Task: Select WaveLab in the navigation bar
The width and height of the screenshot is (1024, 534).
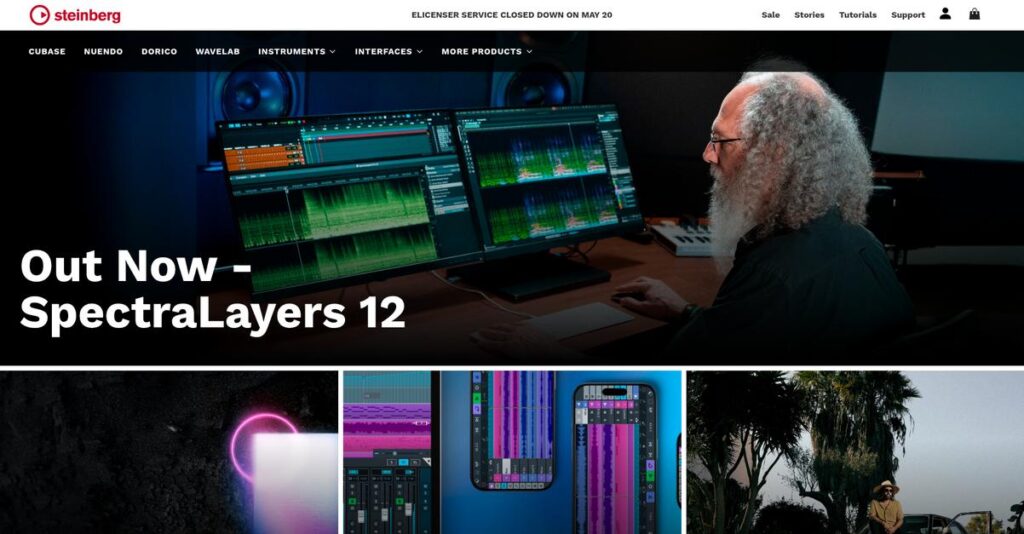Action: click(217, 52)
